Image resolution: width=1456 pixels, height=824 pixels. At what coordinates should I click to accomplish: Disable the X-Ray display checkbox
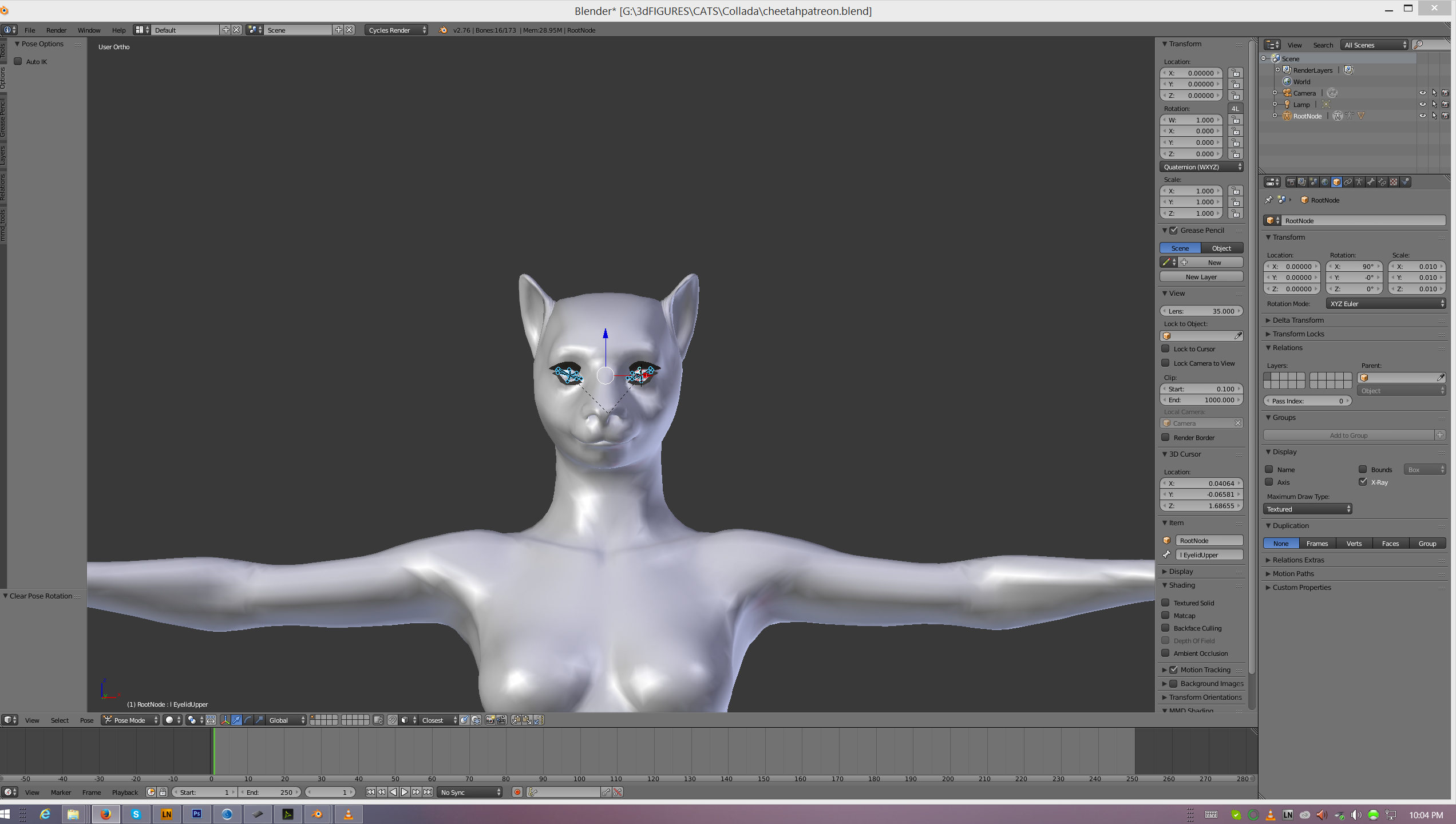coord(1363,482)
